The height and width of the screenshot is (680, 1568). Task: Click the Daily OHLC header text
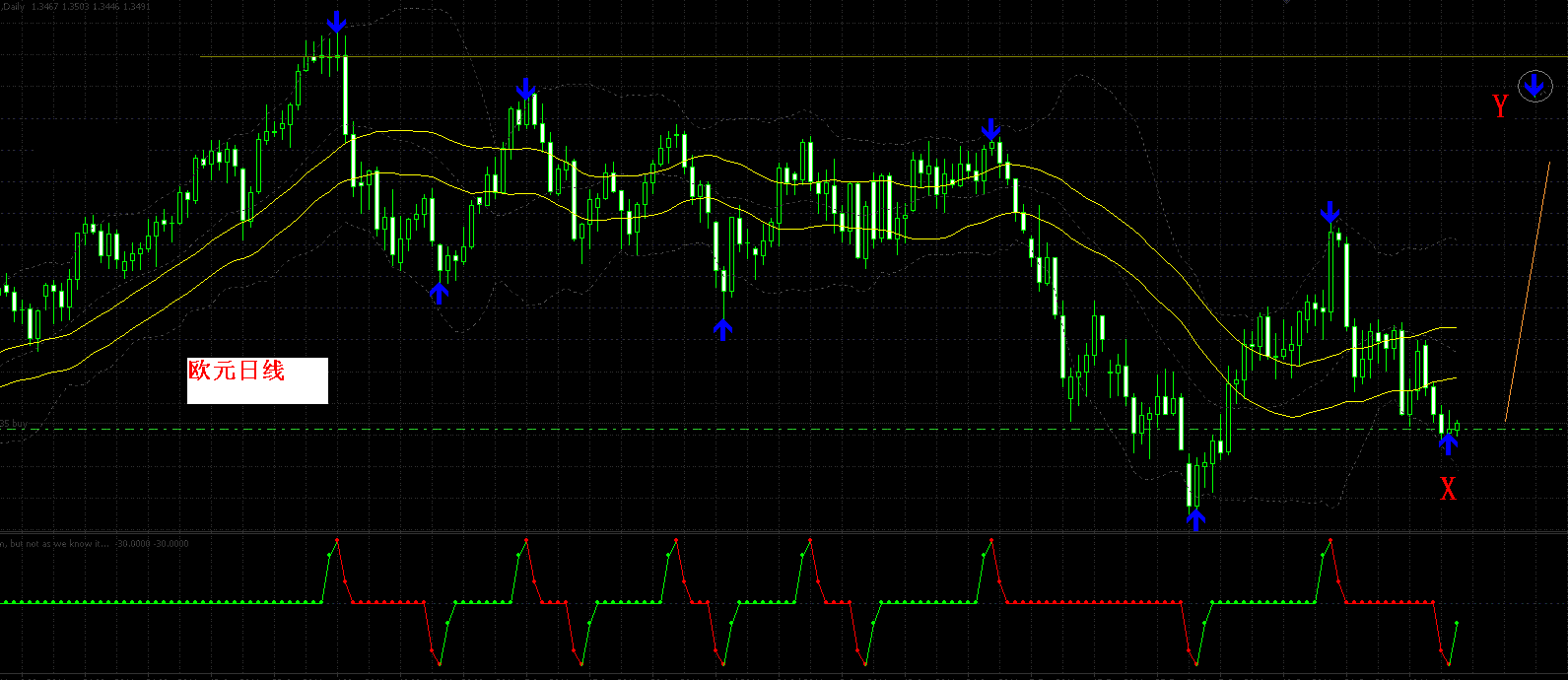pos(76,6)
